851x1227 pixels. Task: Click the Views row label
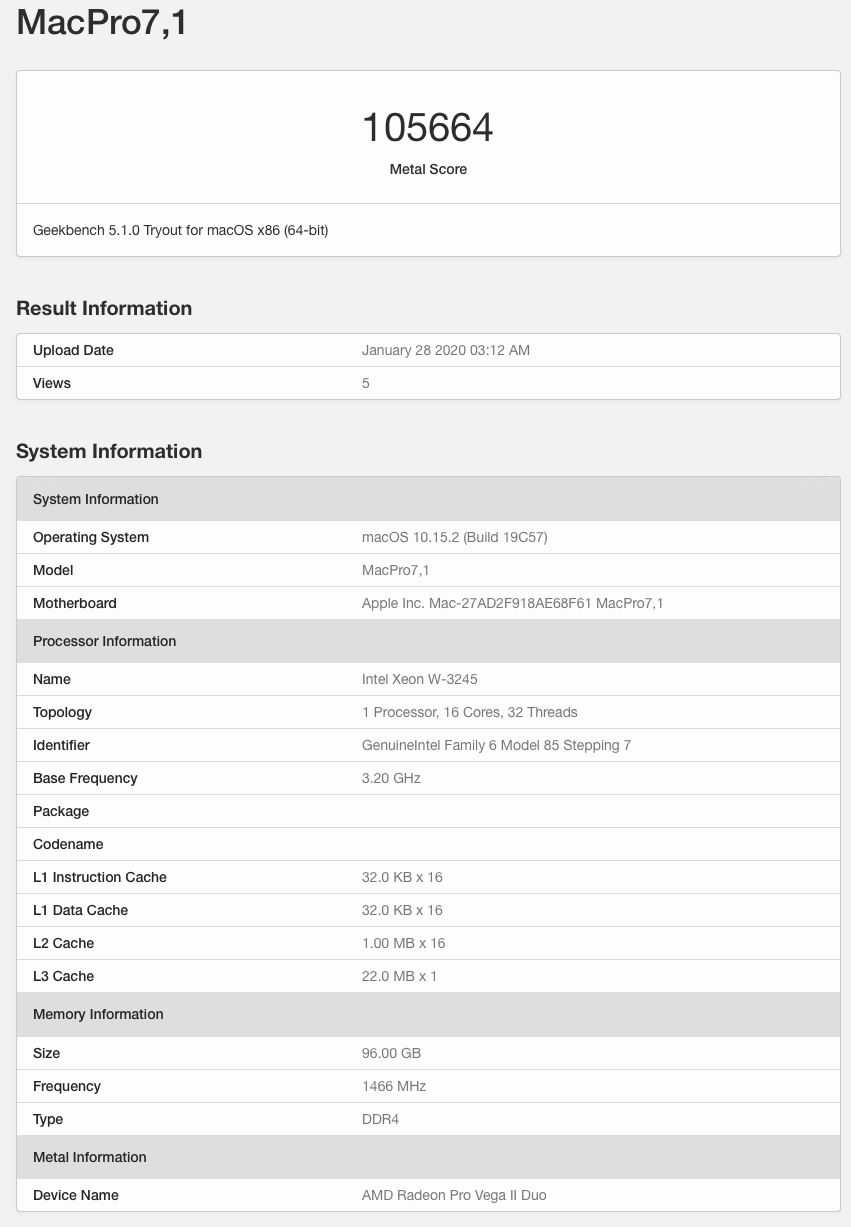point(52,383)
